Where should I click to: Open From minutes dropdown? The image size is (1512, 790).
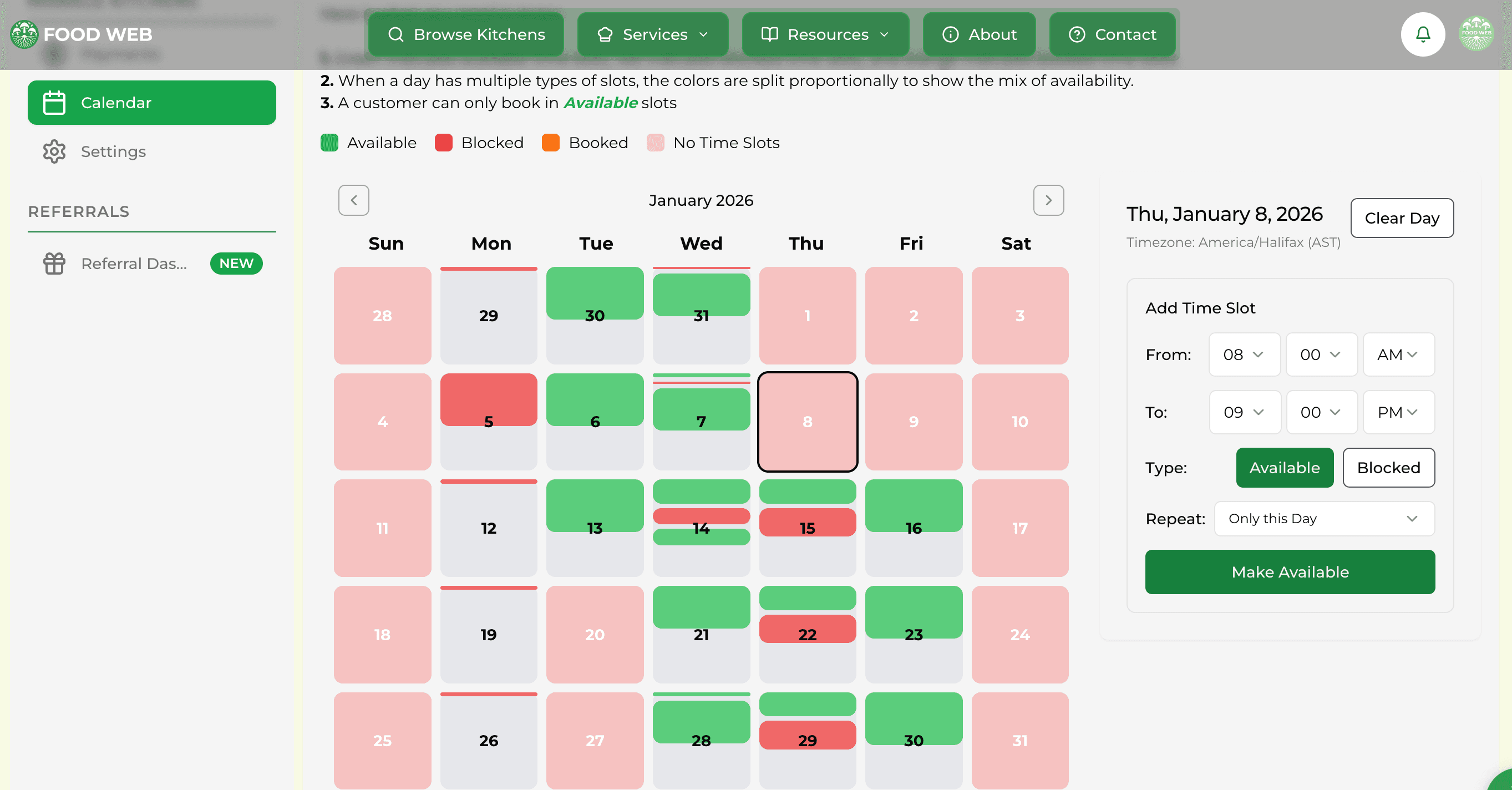[1321, 355]
